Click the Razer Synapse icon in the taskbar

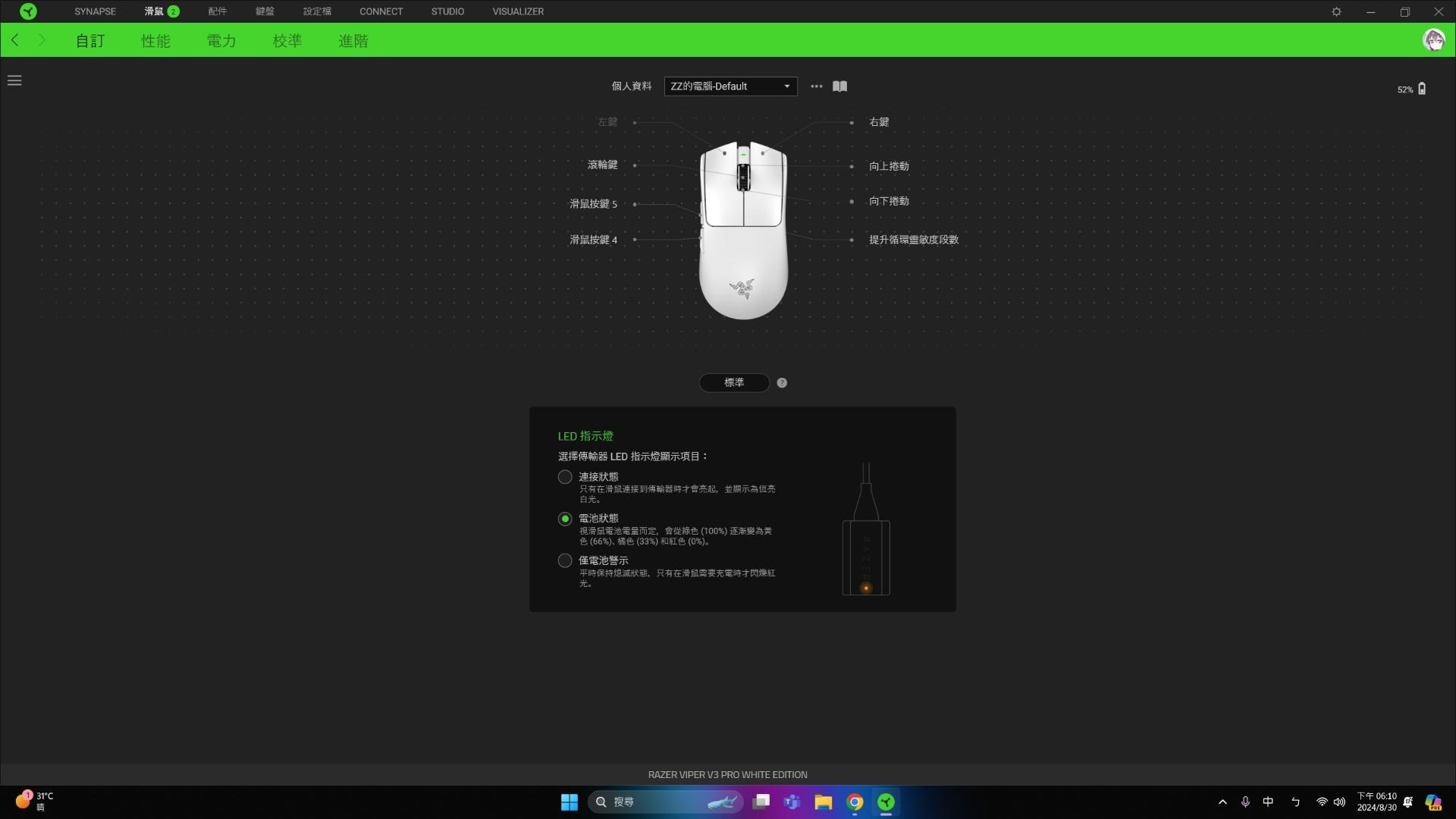pyautogui.click(x=886, y=802)
